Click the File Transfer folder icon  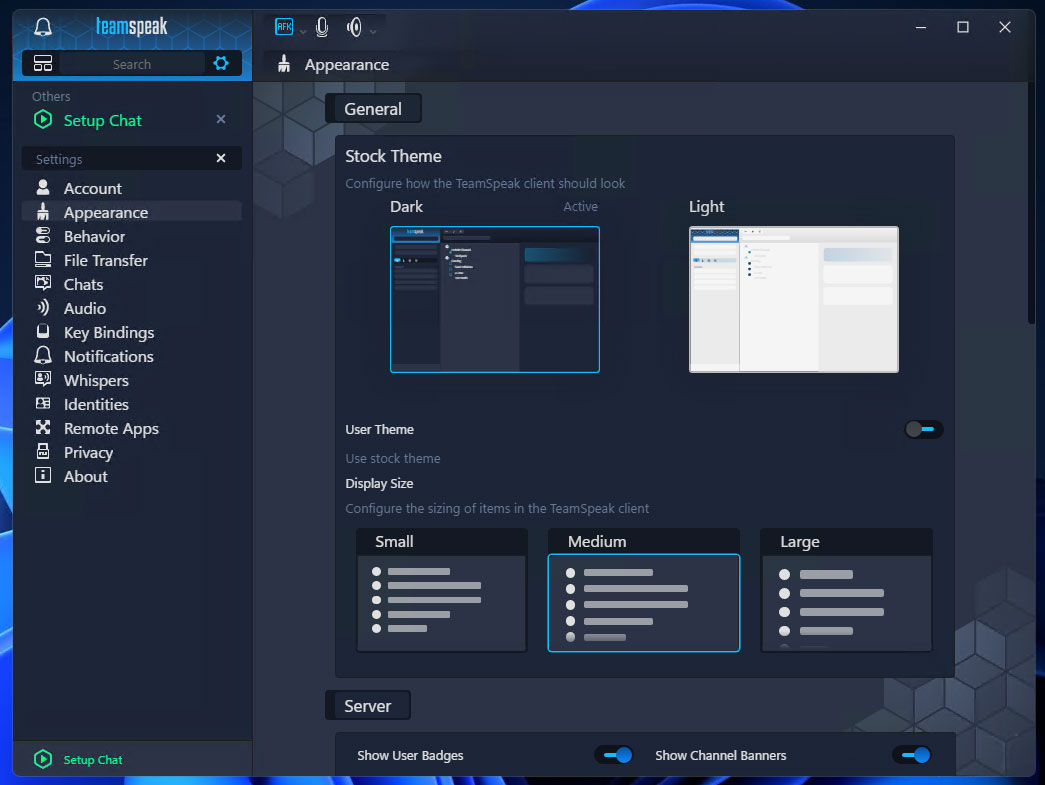[x=43, y=259]
